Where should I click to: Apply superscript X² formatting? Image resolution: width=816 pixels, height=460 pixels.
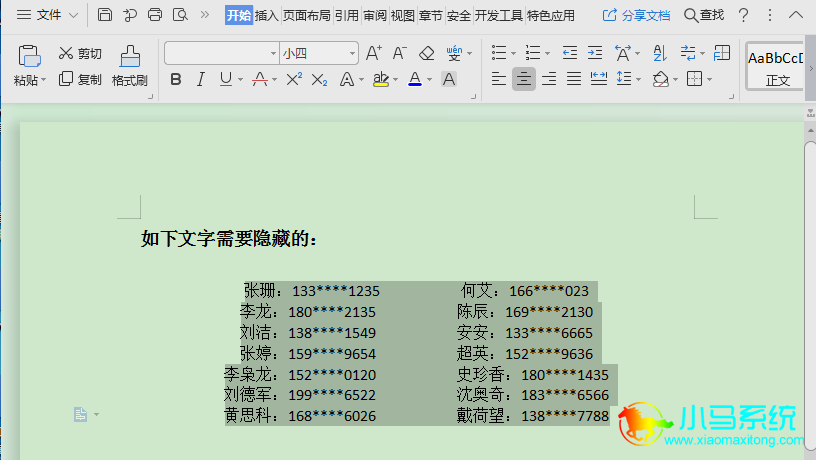294,79
